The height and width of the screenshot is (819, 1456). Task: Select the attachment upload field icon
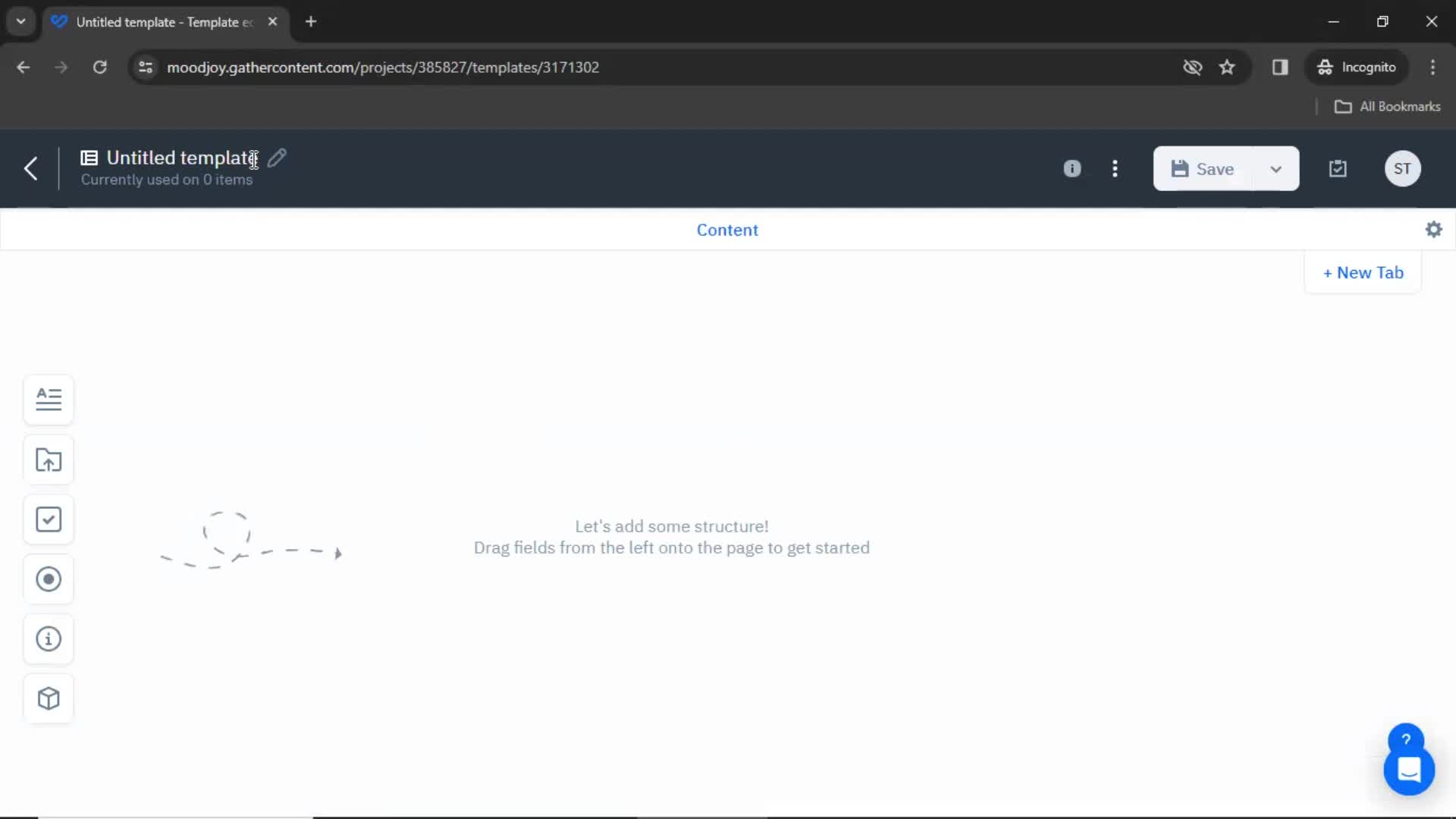pos(49,460)
